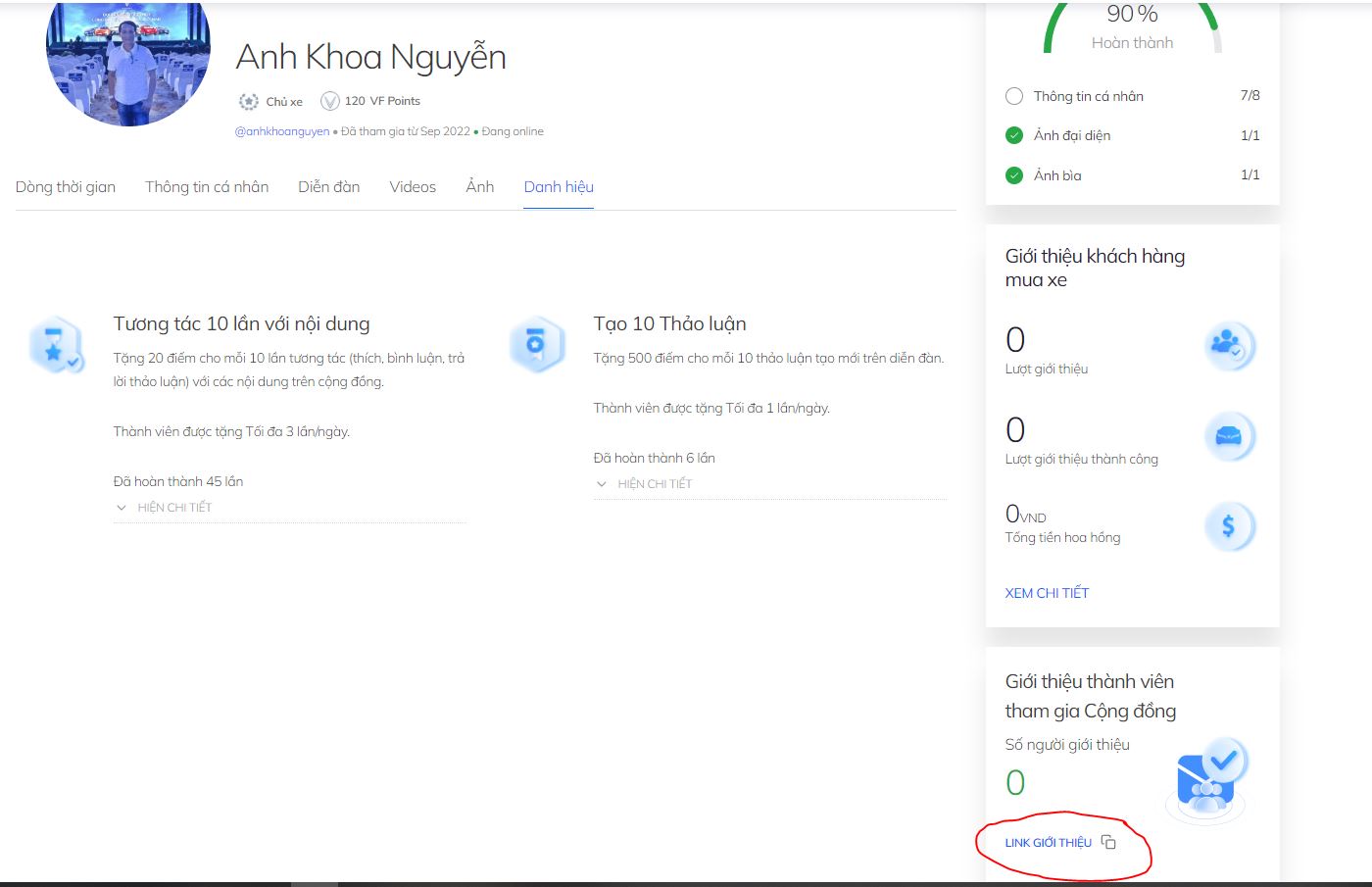1372x887 pixels.
Task: Open the Diễn đàn tab
Action: tap(328, 187)
